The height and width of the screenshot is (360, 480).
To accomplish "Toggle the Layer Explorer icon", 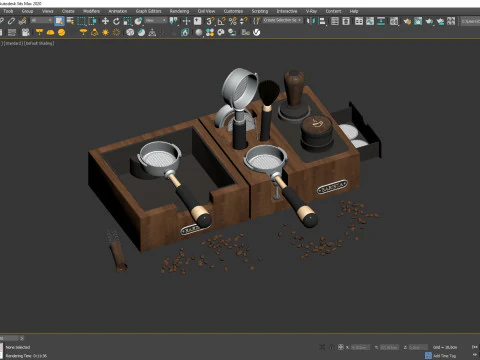I will point(346,21).
